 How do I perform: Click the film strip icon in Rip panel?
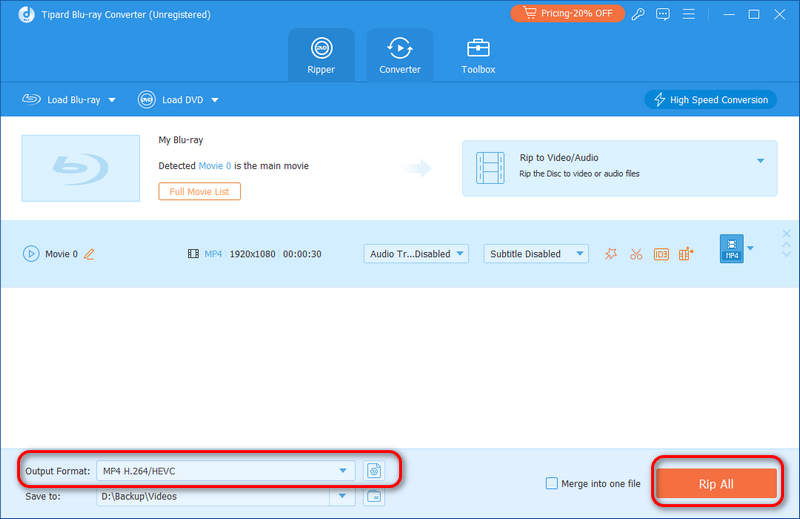[490, 168]
